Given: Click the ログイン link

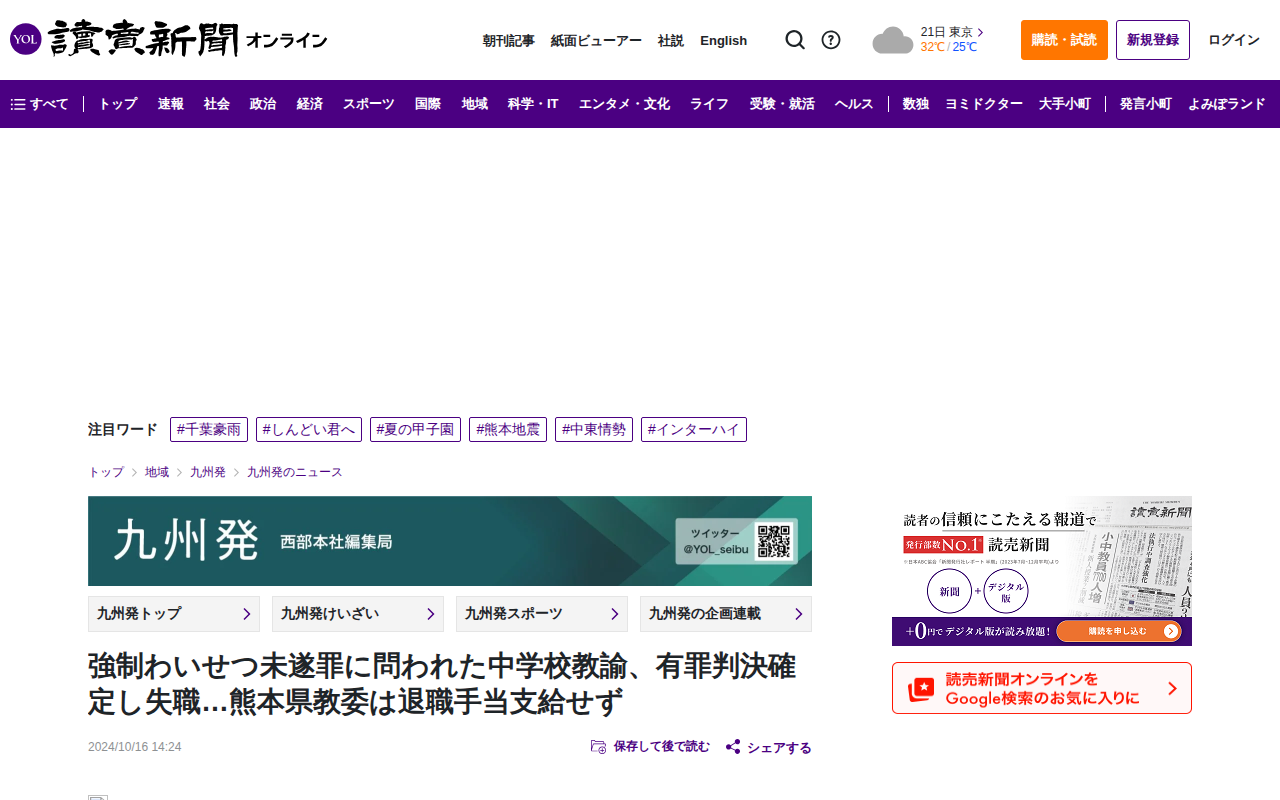Looking at the screenshot, I should [1234, 40].
